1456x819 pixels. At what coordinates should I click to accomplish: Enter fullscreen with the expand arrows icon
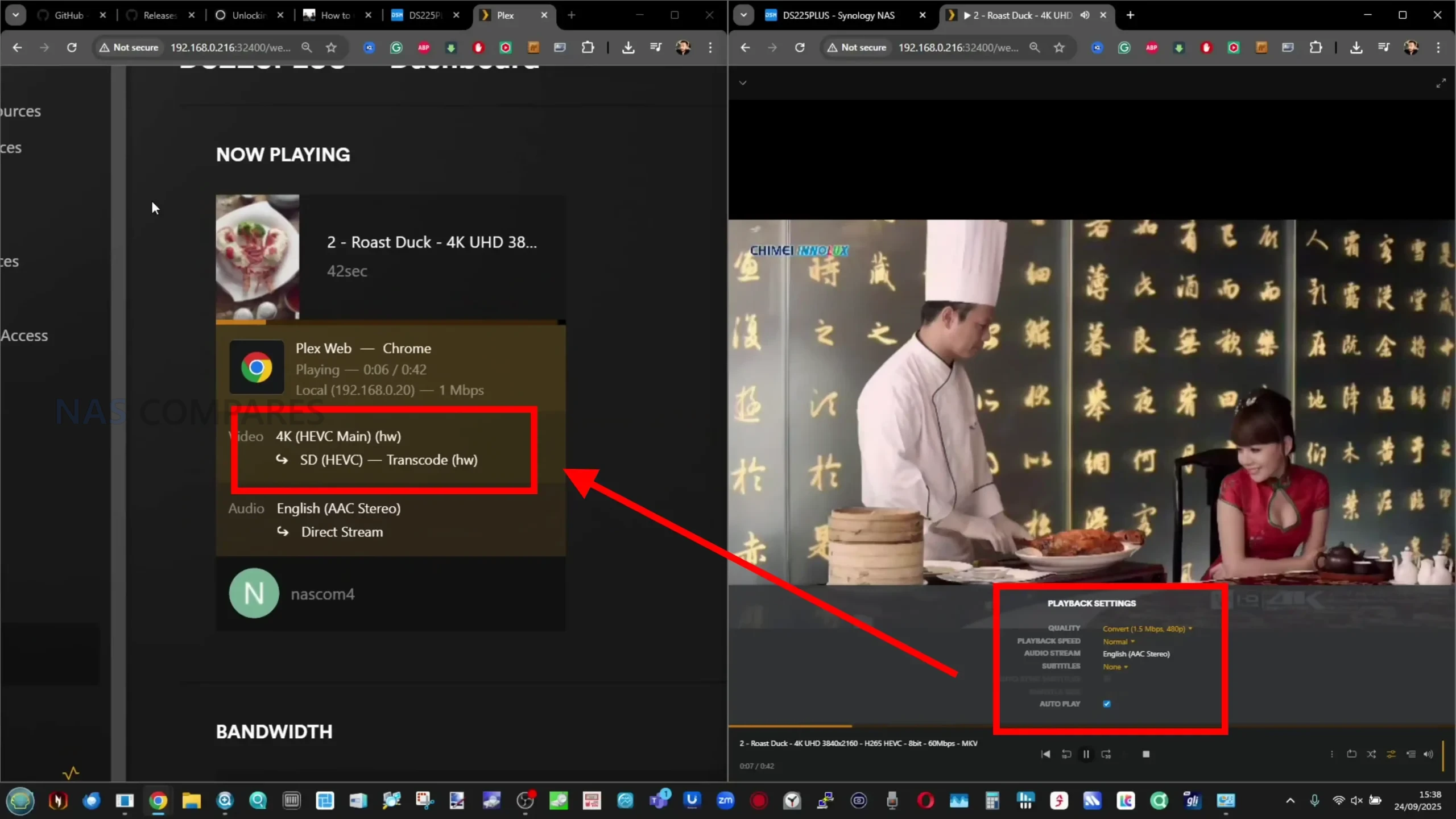click(x=1441, y=84)
